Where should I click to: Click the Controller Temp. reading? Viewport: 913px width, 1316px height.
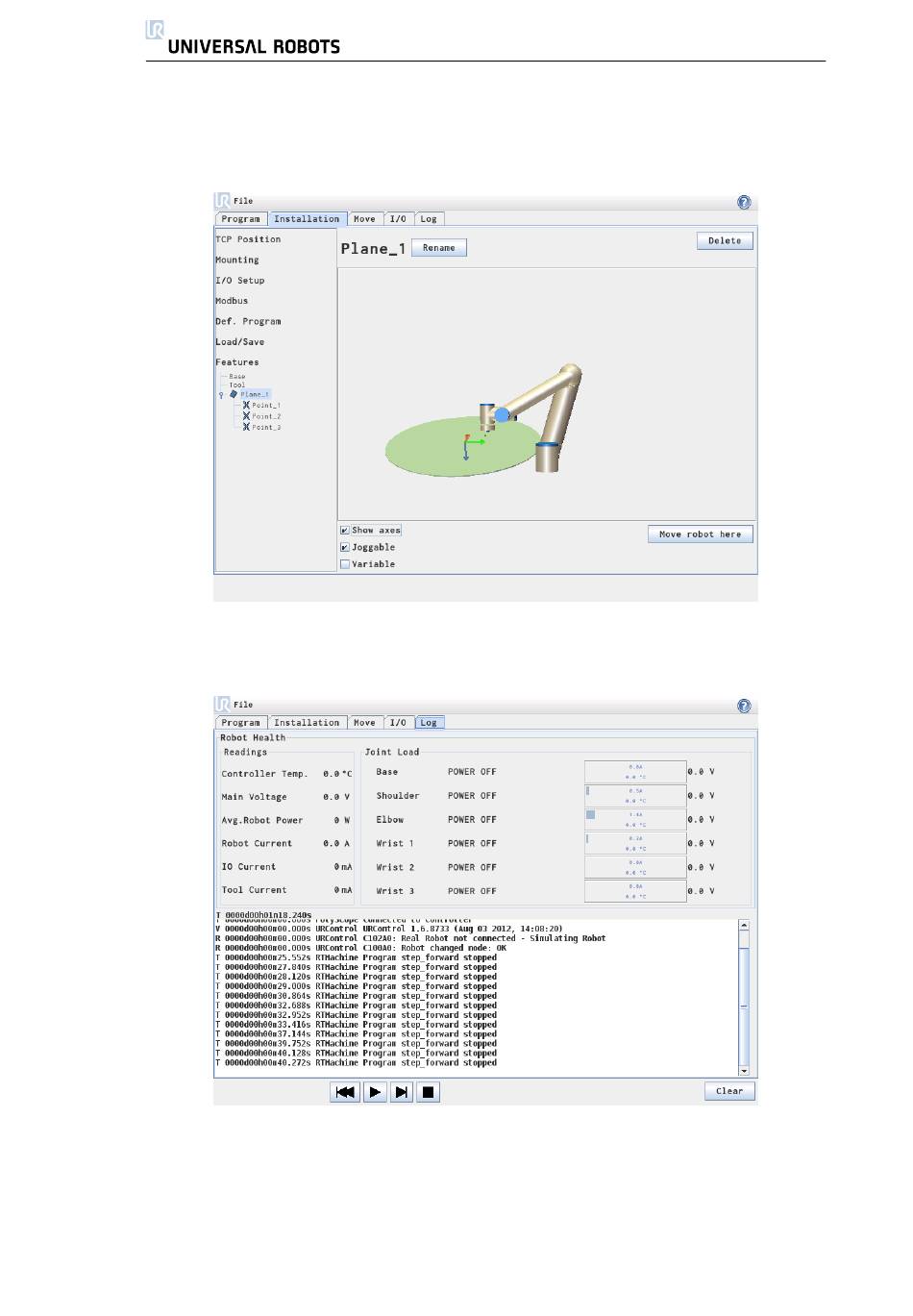pos(286,774)
